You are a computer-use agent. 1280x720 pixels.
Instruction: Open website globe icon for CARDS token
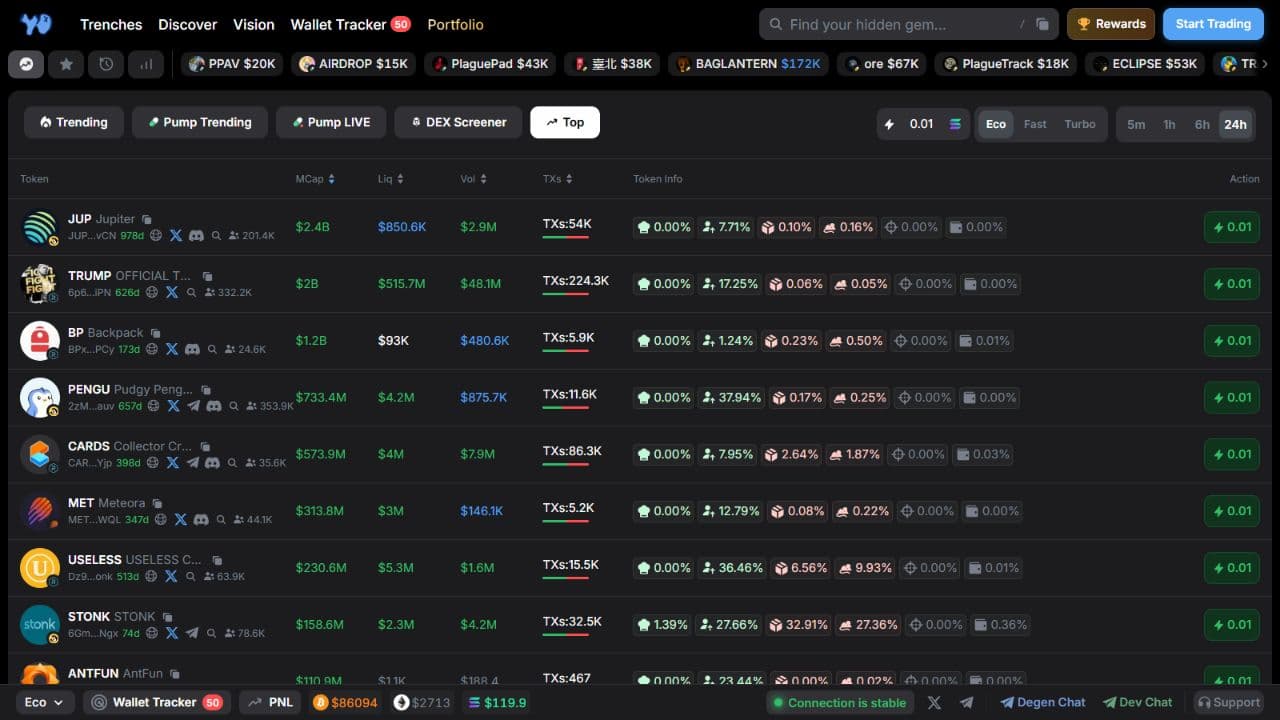pyautogui.click(x=153, y=464)
